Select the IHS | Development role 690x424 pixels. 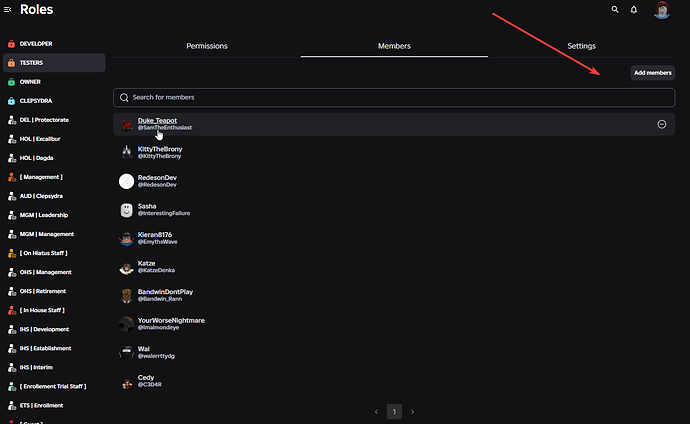coord(54,329)
